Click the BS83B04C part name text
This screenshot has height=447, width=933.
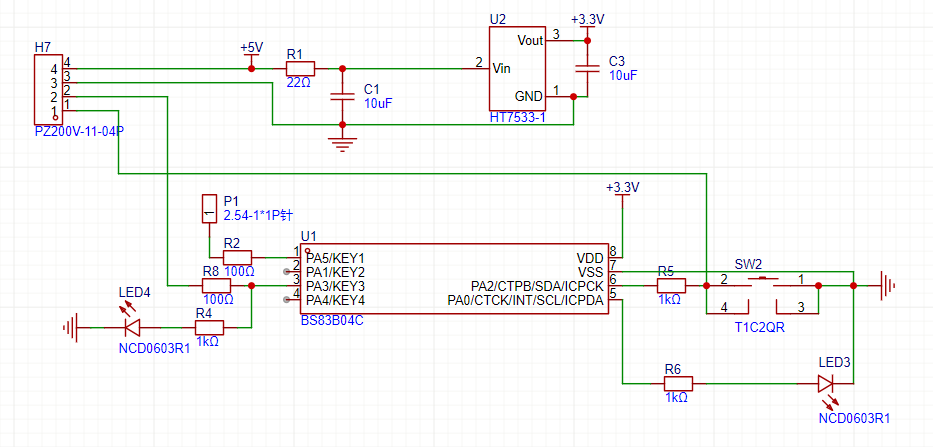[332, 320]
